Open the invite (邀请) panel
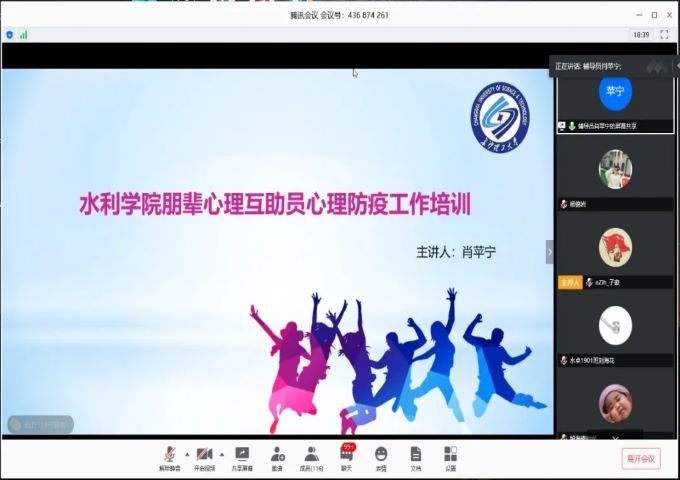Image resolution: width=680 pixels, height=480 pixels. [x=277, y=456]
